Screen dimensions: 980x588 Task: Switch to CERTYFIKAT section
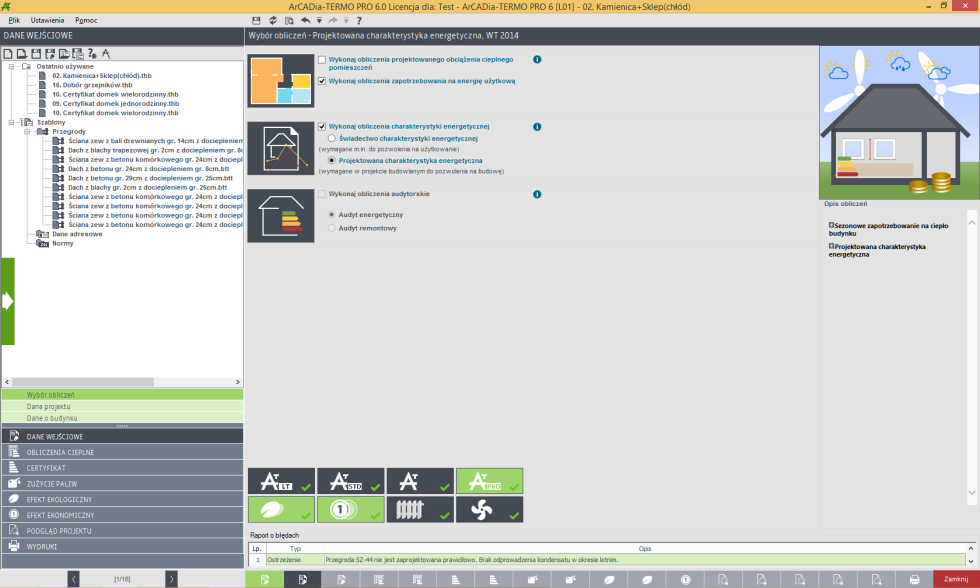[122, 468]
